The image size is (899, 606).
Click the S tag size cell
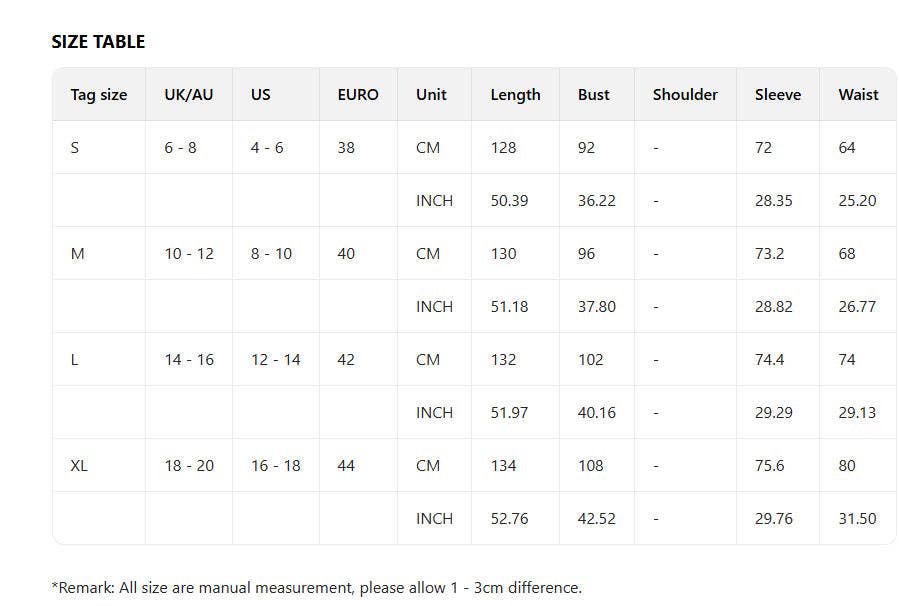point(75,148)
